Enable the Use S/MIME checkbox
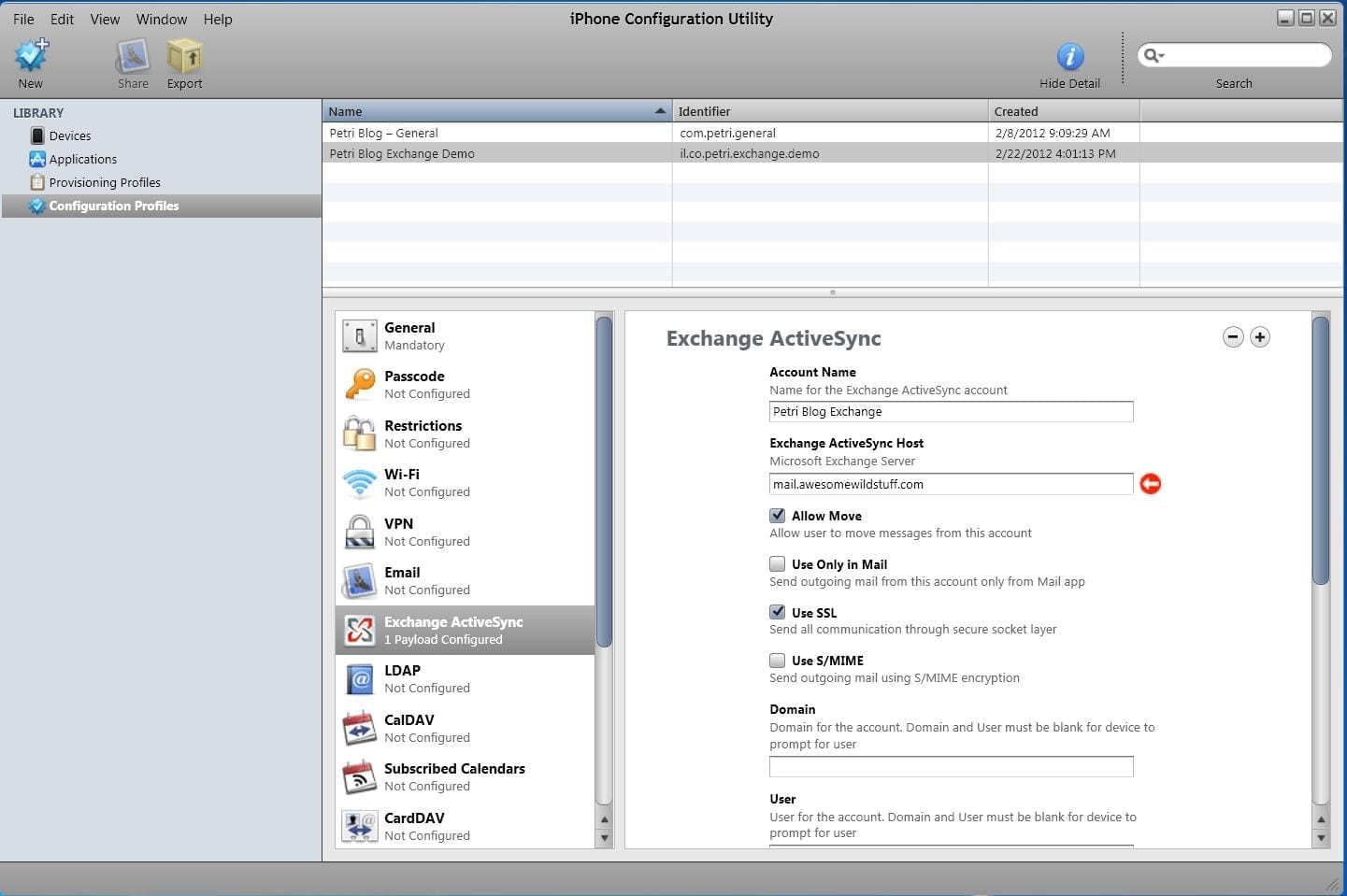Screen dimensions: 1347x896 pos(777,661)
